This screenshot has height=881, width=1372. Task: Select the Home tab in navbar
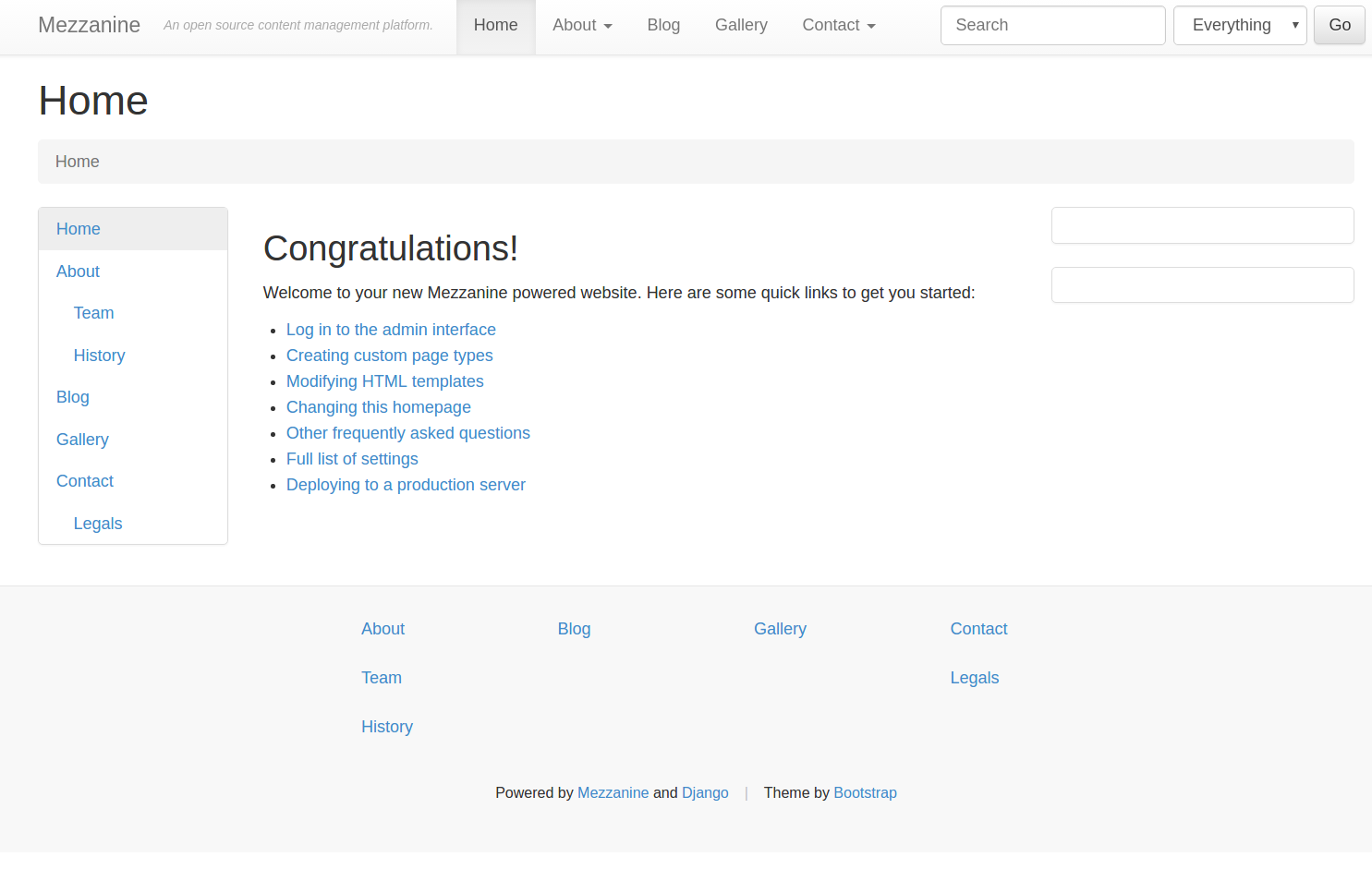point(495,26)
